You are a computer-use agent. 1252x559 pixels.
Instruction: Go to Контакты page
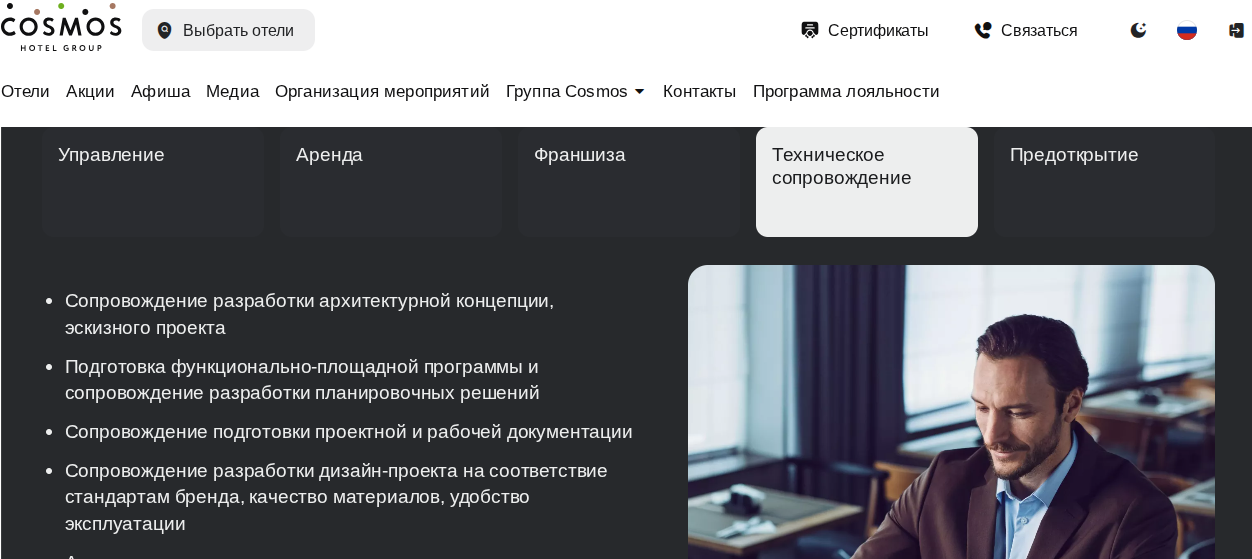(x=699, y=91)
